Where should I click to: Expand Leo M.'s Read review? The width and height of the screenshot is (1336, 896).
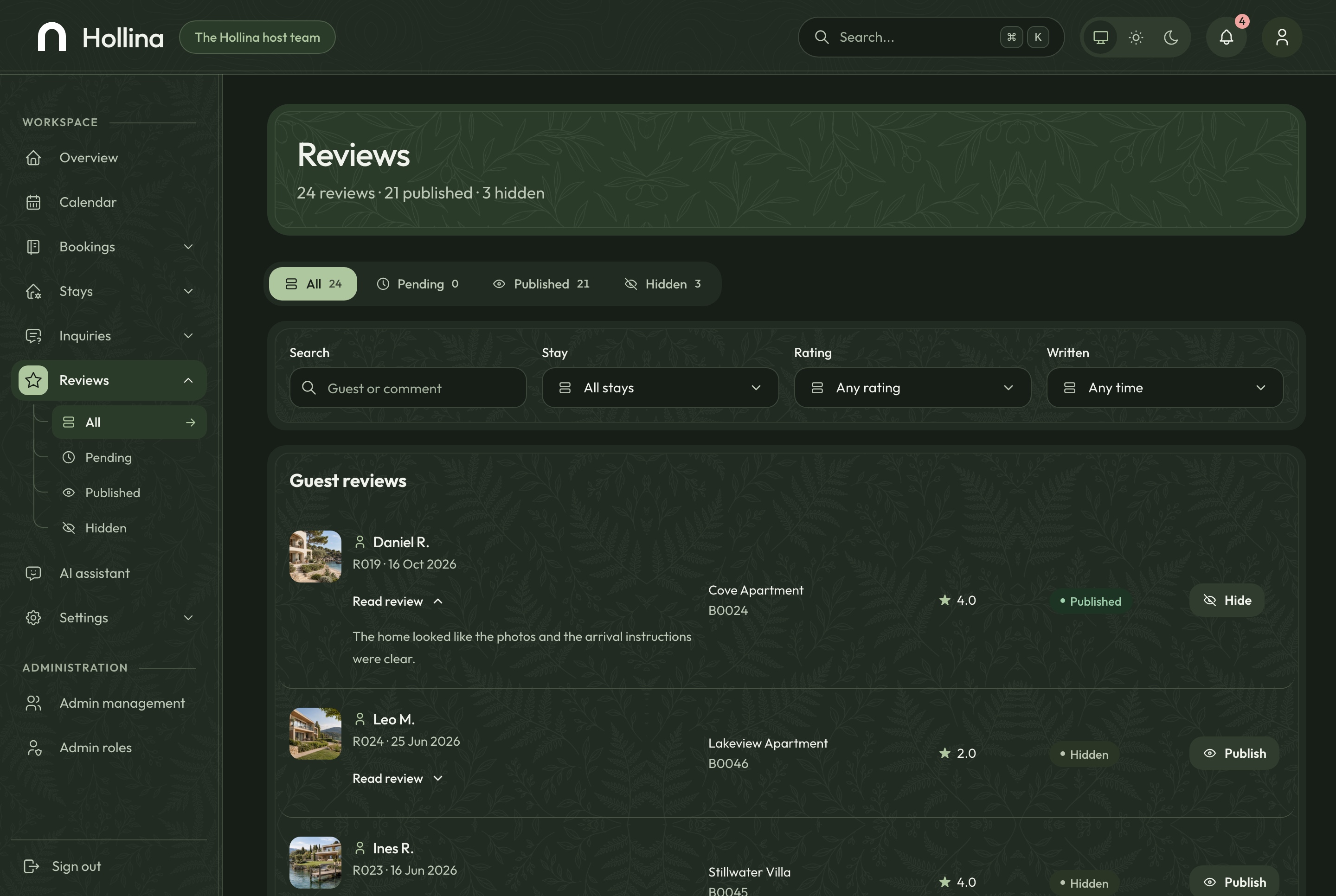pos(398,778)
